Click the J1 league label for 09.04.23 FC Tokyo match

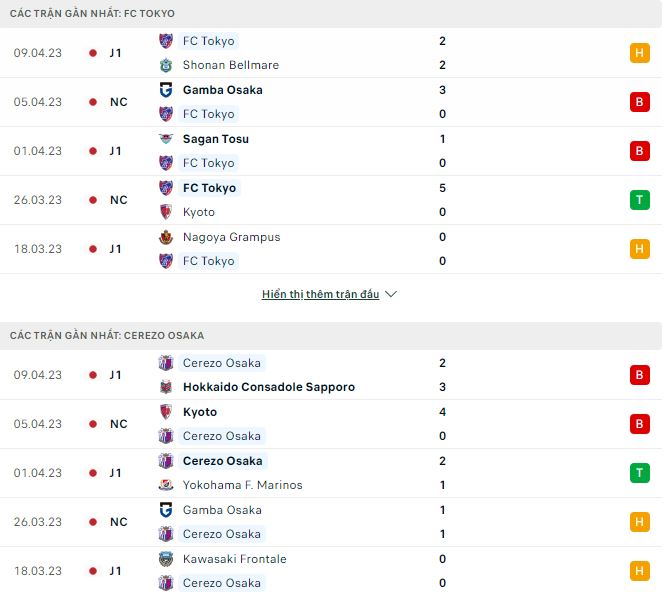116,53
